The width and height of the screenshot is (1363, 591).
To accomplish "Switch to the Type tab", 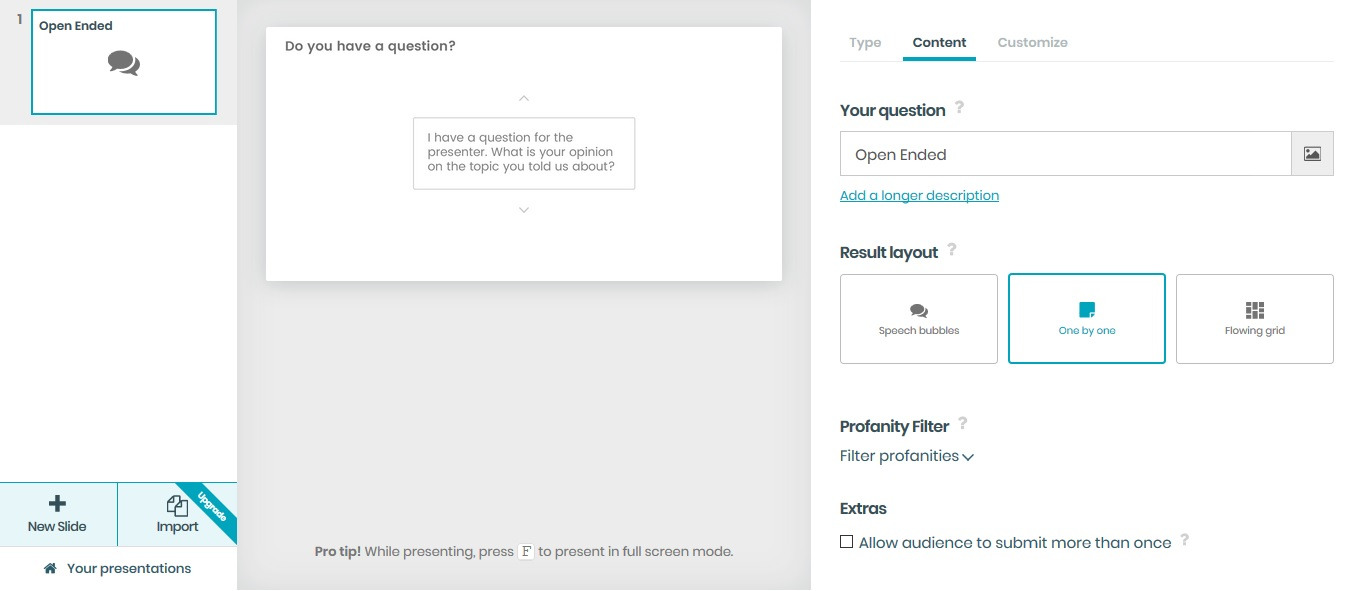I will tap(865, 42).
